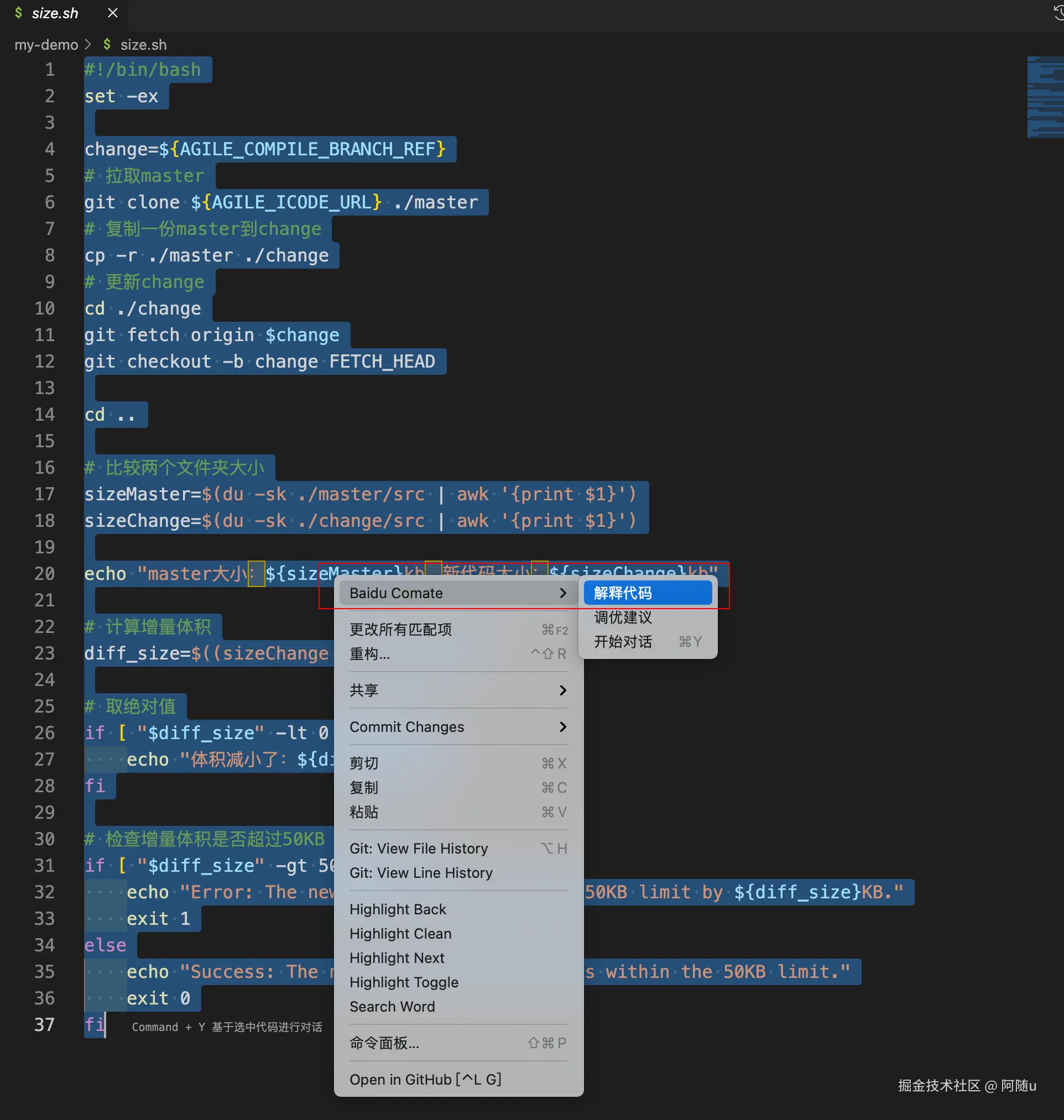Select 开始对话 menu entry
This screenshot has height=1120, width=1064.
[x=623, y=642]
